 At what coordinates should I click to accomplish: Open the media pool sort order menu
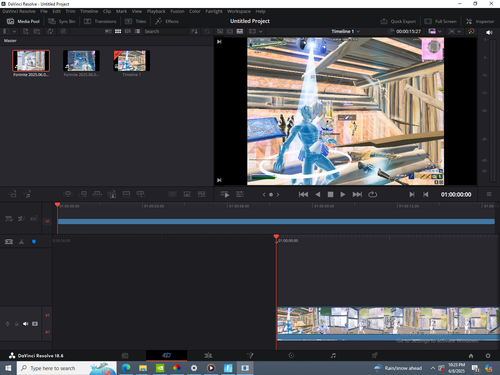194,31
